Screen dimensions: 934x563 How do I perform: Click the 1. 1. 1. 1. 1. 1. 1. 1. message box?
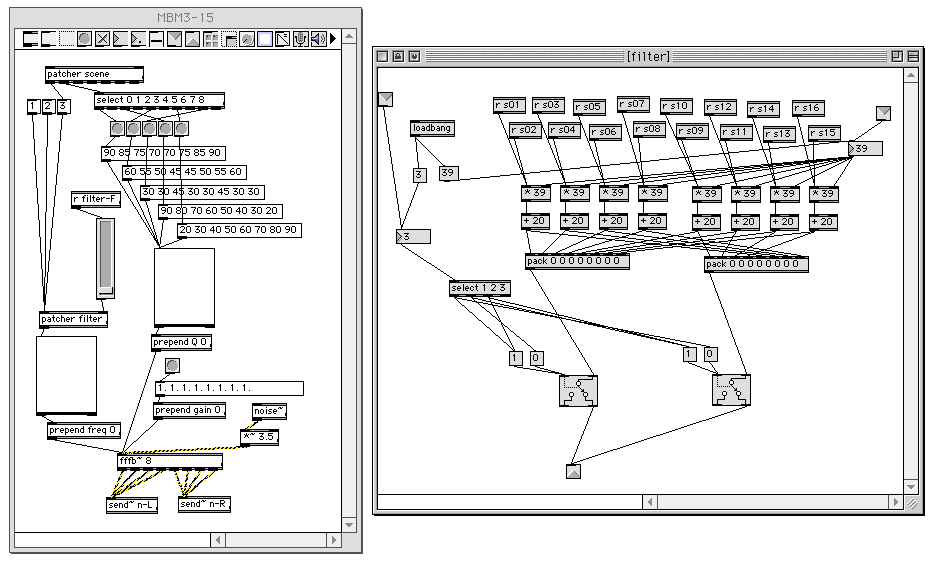229,388
